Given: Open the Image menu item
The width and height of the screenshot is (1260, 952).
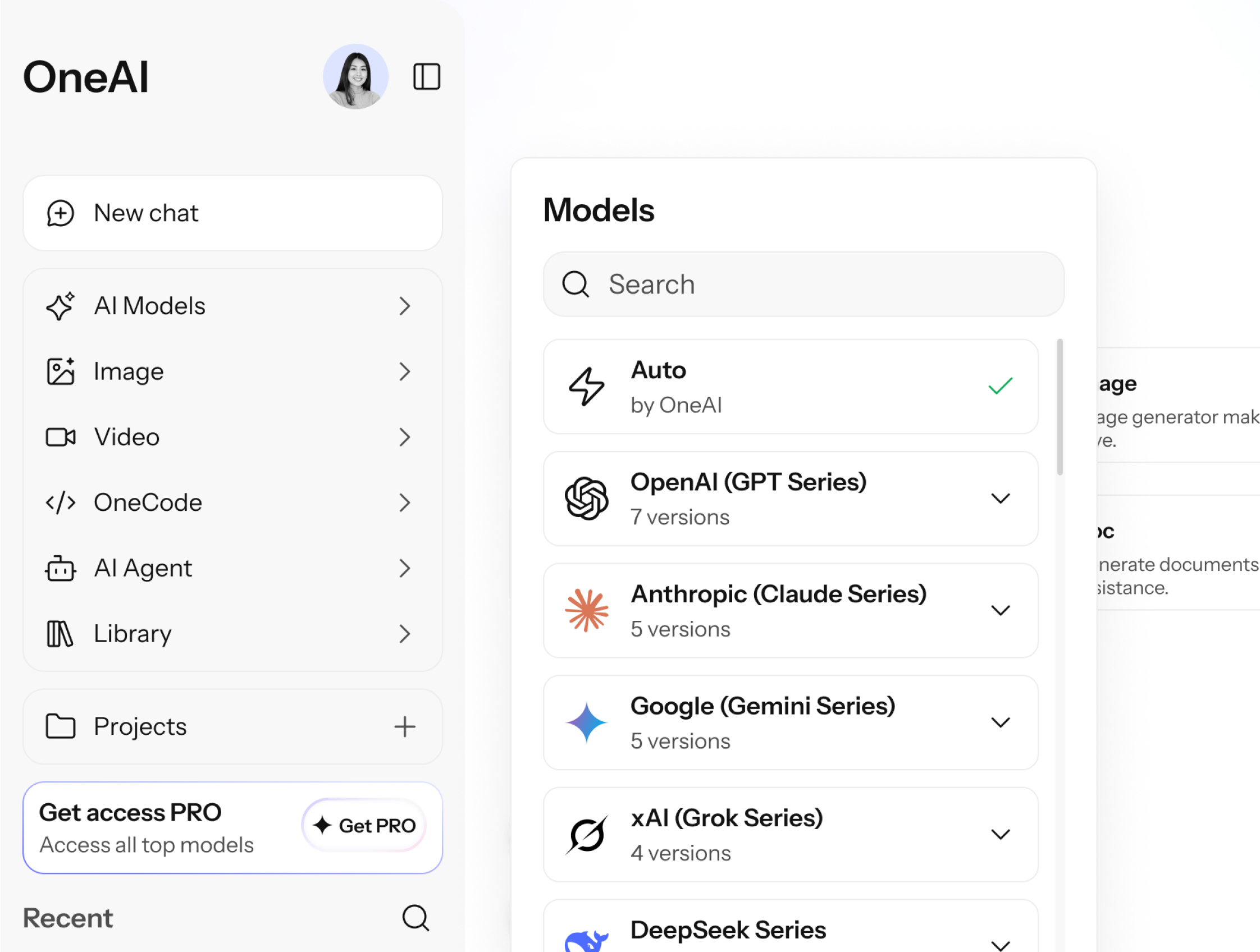Looking at the screenshot, I should click(232, 372).
